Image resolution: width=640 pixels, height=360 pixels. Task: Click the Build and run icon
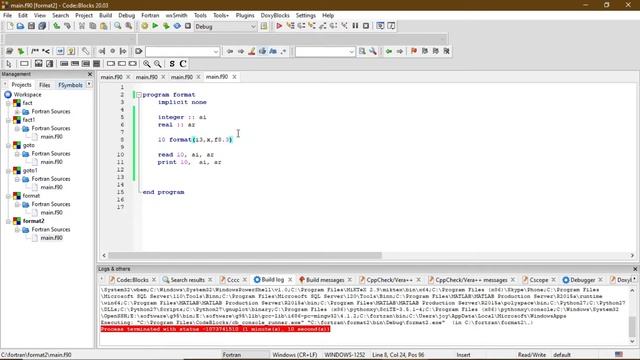(166, 26)
